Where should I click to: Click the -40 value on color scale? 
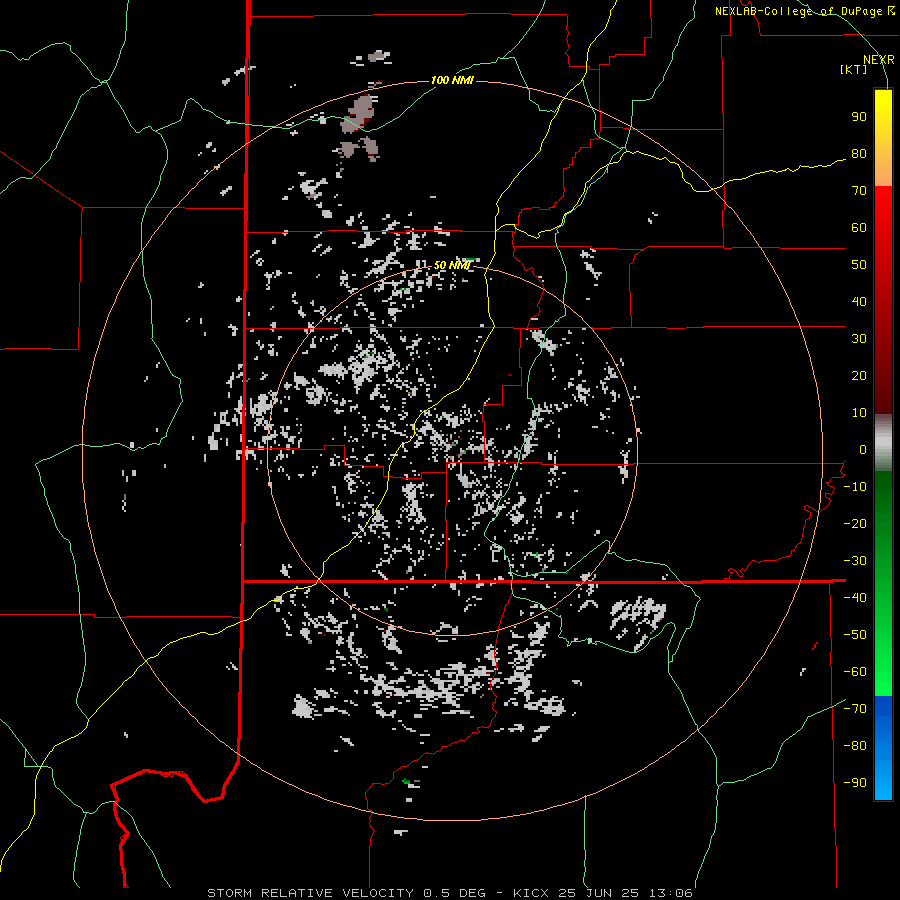point(855,598)
